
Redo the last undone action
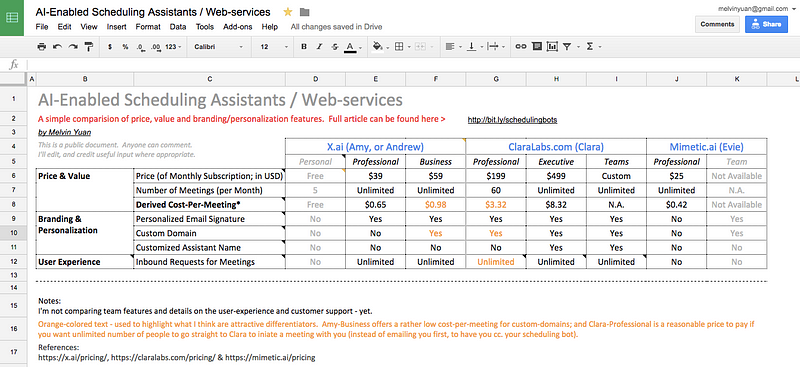click(73, 46)
